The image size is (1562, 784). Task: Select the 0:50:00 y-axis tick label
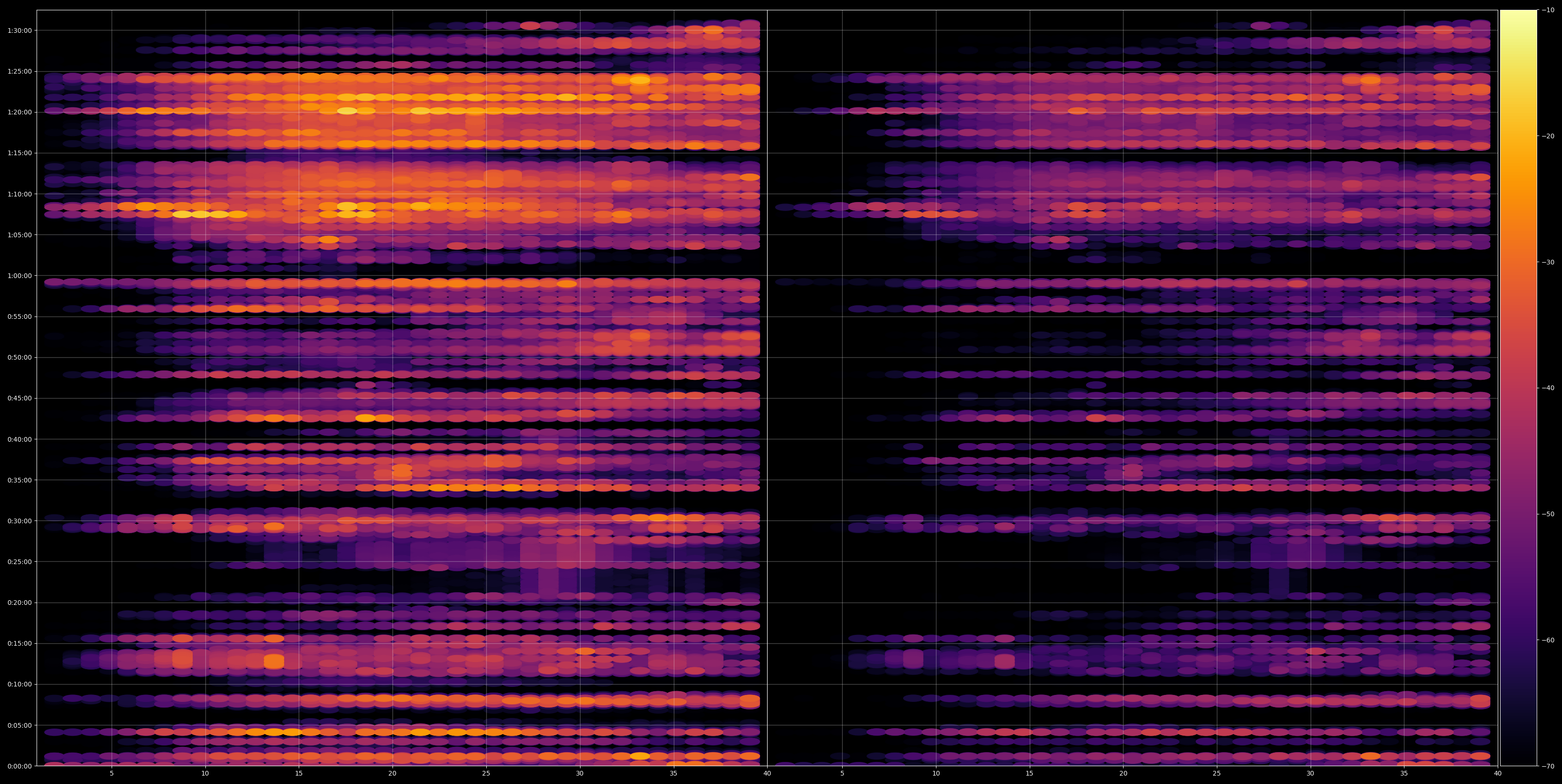[19, 357]
